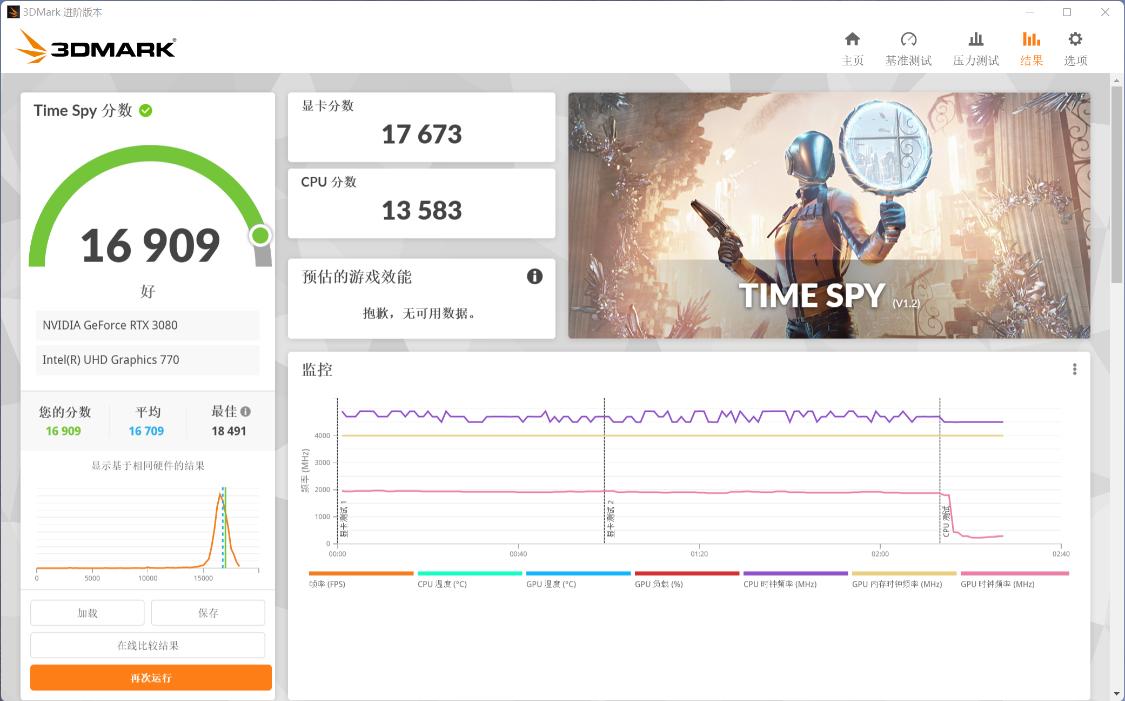This screenshot has height=701, width=1125.
Task: Toggle the GPU 温度 (°C) legend series
Action: (x=550, y=583)
